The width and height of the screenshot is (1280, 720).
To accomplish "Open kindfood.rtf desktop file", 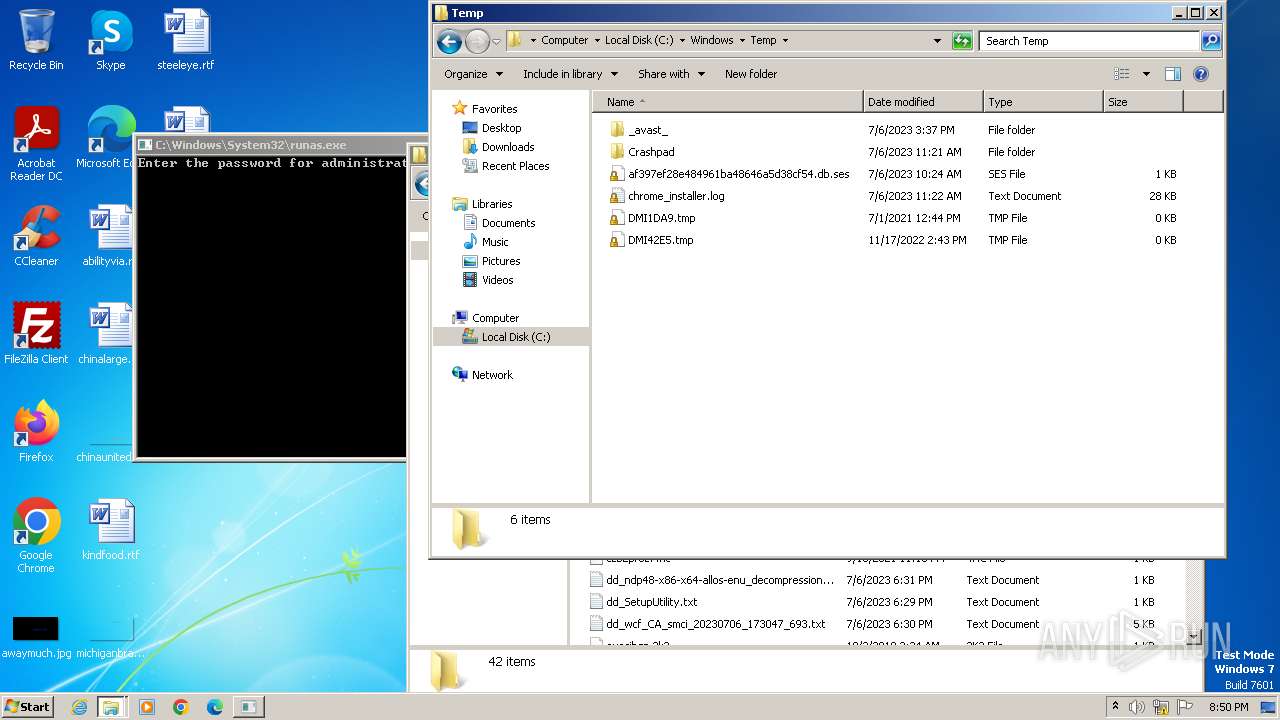I will tap(110, 531).
